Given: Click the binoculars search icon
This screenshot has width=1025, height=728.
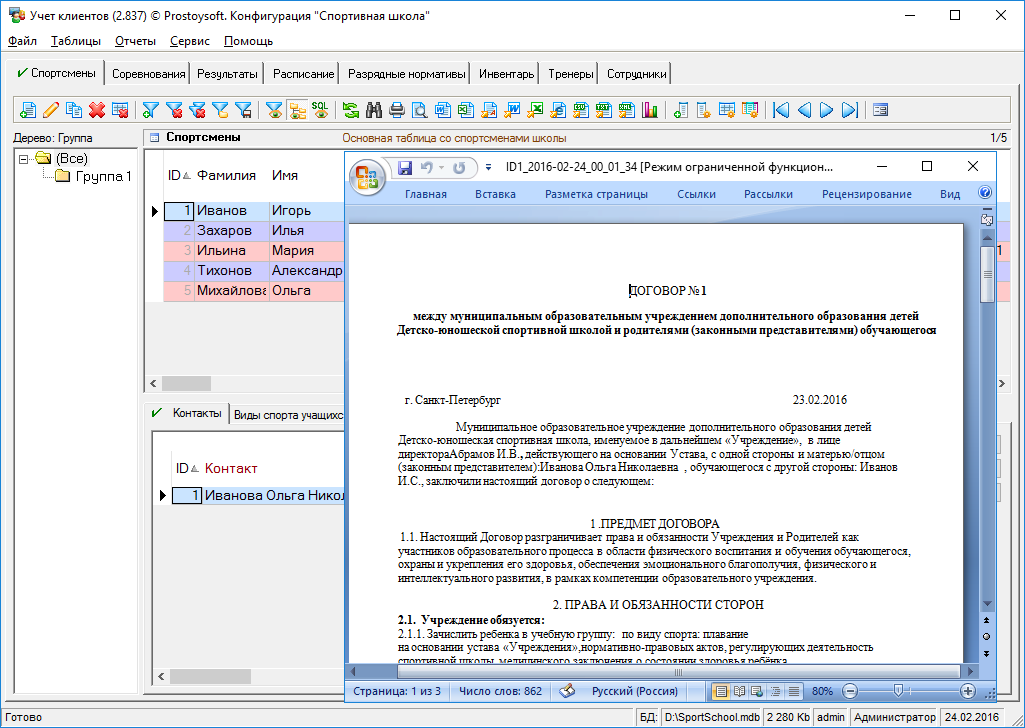Looking at the screenshot, I should (375, 110).
